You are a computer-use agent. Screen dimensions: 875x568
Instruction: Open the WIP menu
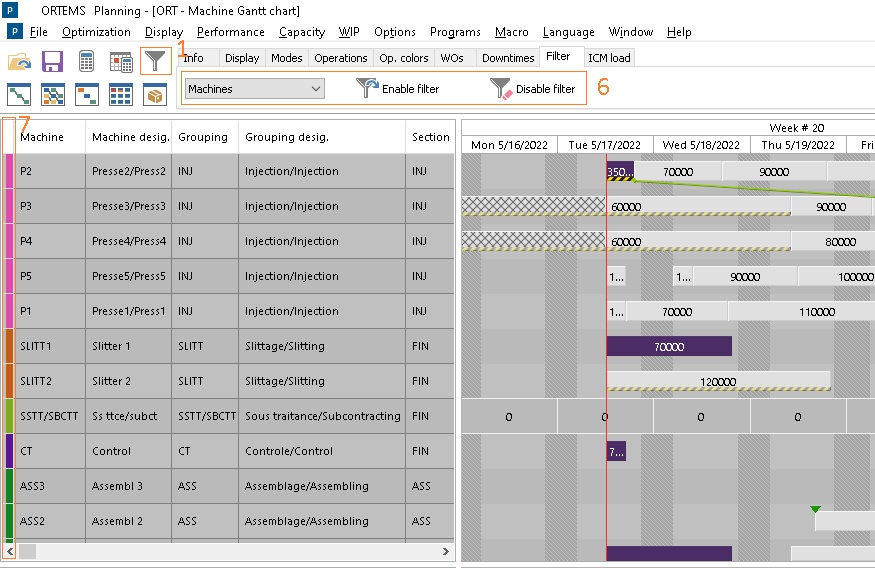pos(349,32)
